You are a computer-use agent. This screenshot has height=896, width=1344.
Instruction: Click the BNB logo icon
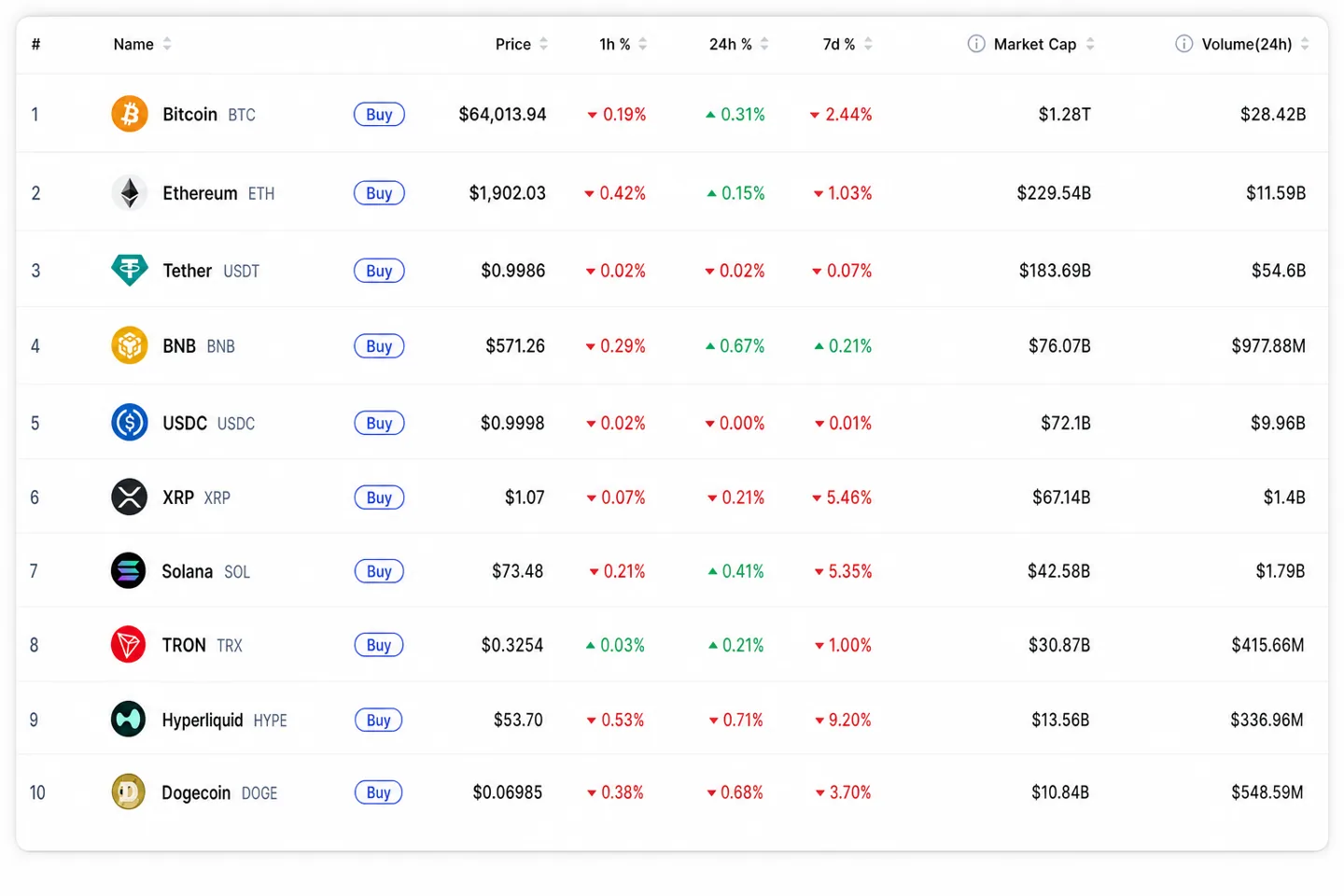[130, 345]
